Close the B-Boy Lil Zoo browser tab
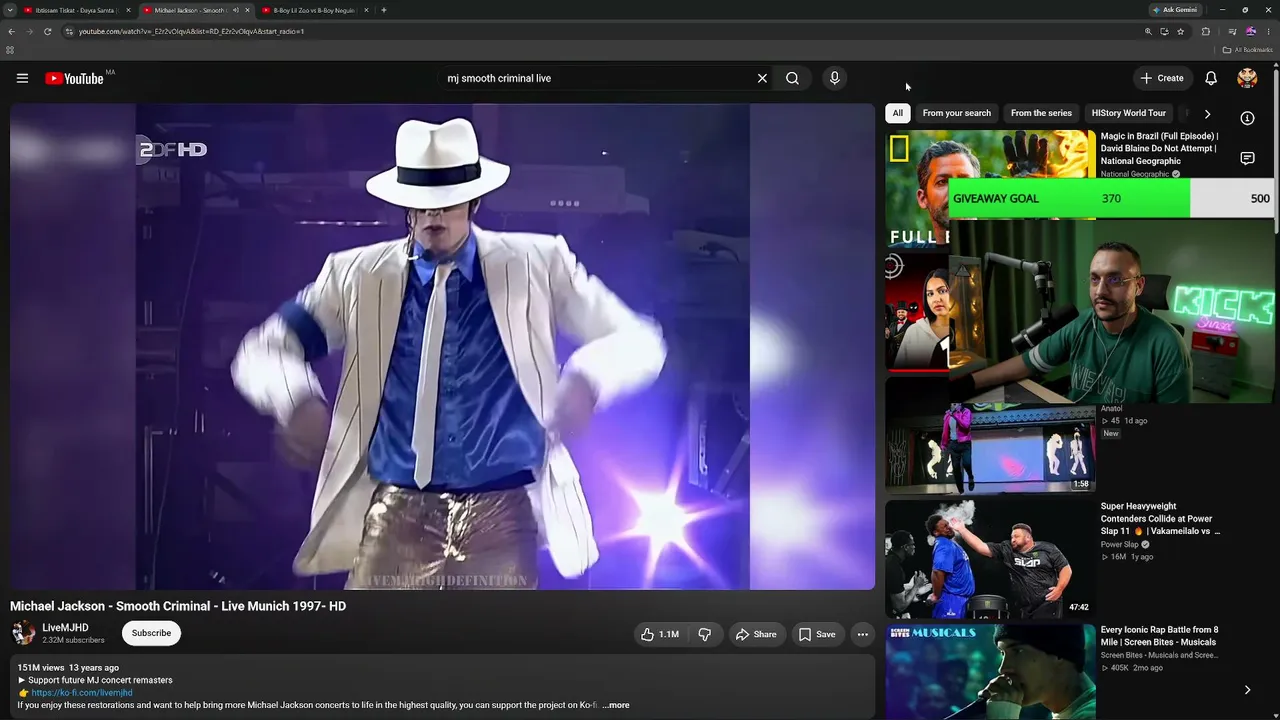 [x=366, y=10]
